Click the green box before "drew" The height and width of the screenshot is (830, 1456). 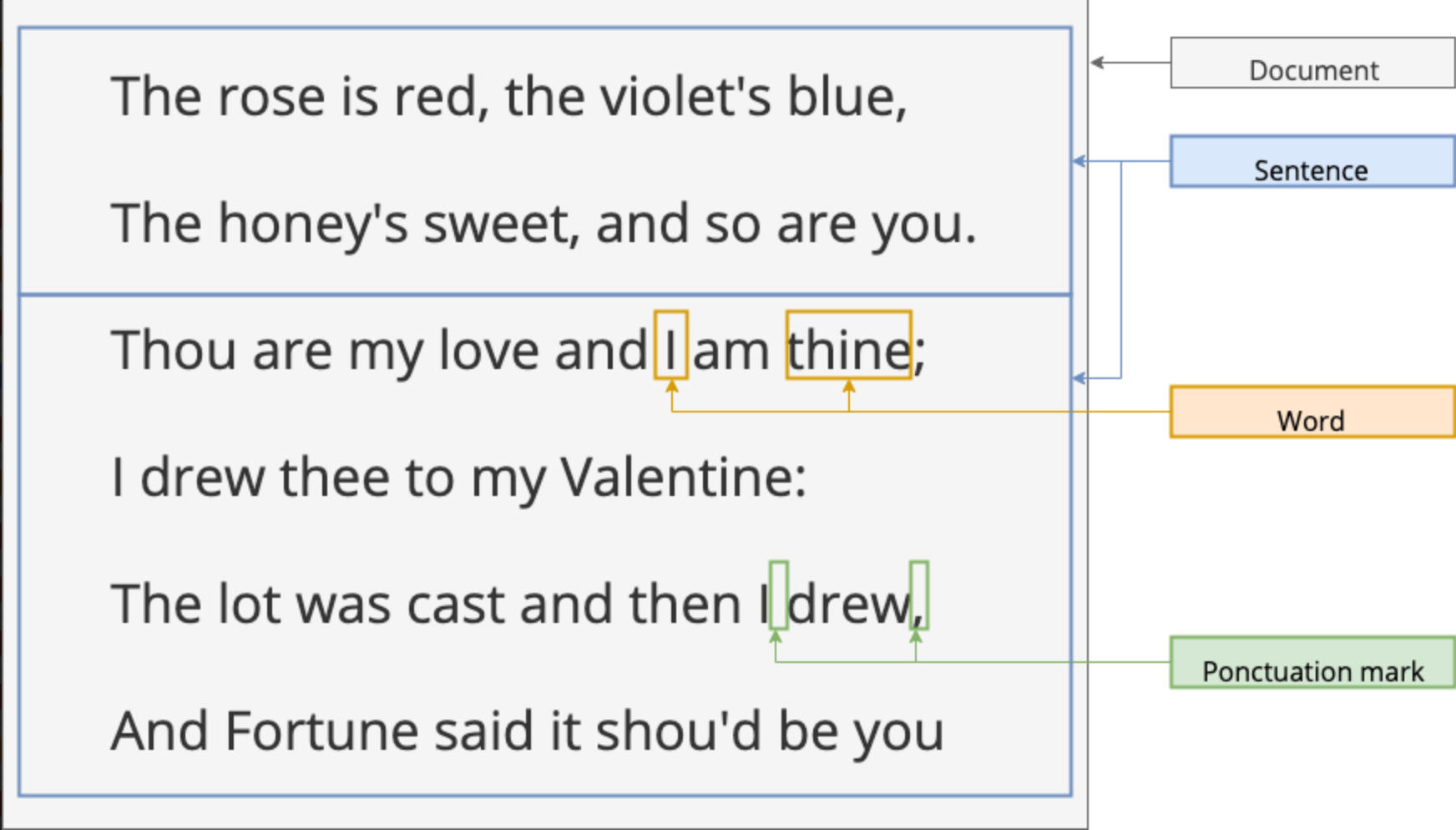(x=778, y=595)
